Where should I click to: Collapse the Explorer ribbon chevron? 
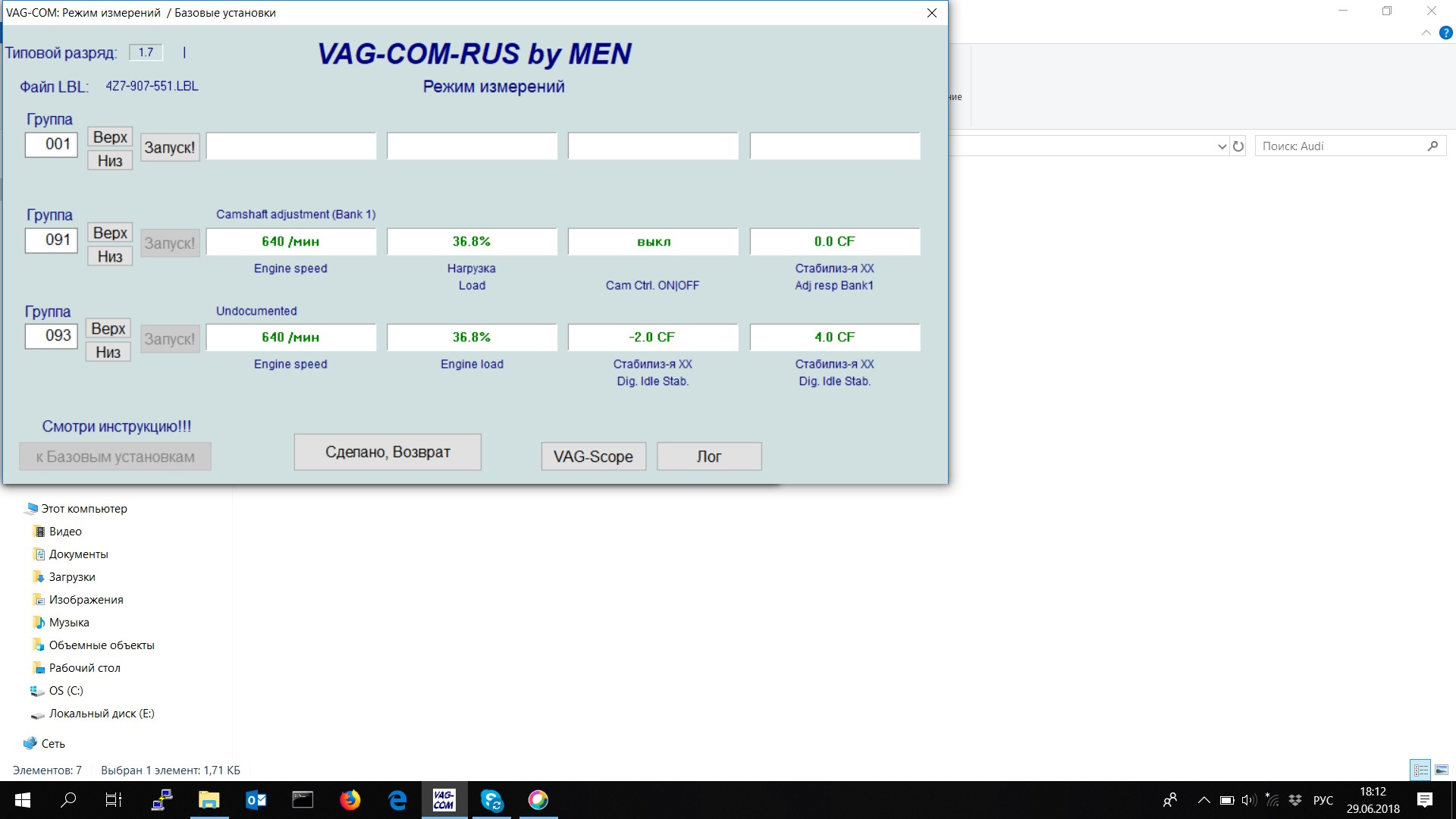pyautogui.click(x=1426, y=33)
